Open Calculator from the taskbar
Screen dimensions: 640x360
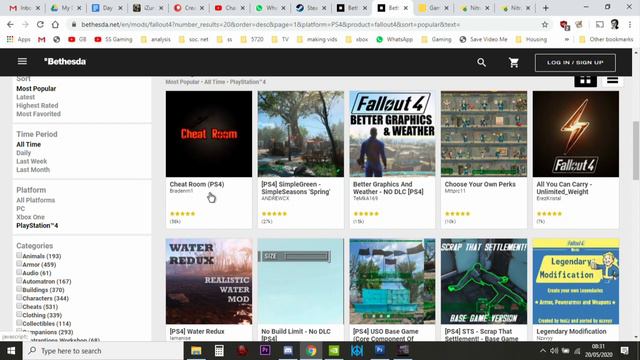[x=219, y=351]
